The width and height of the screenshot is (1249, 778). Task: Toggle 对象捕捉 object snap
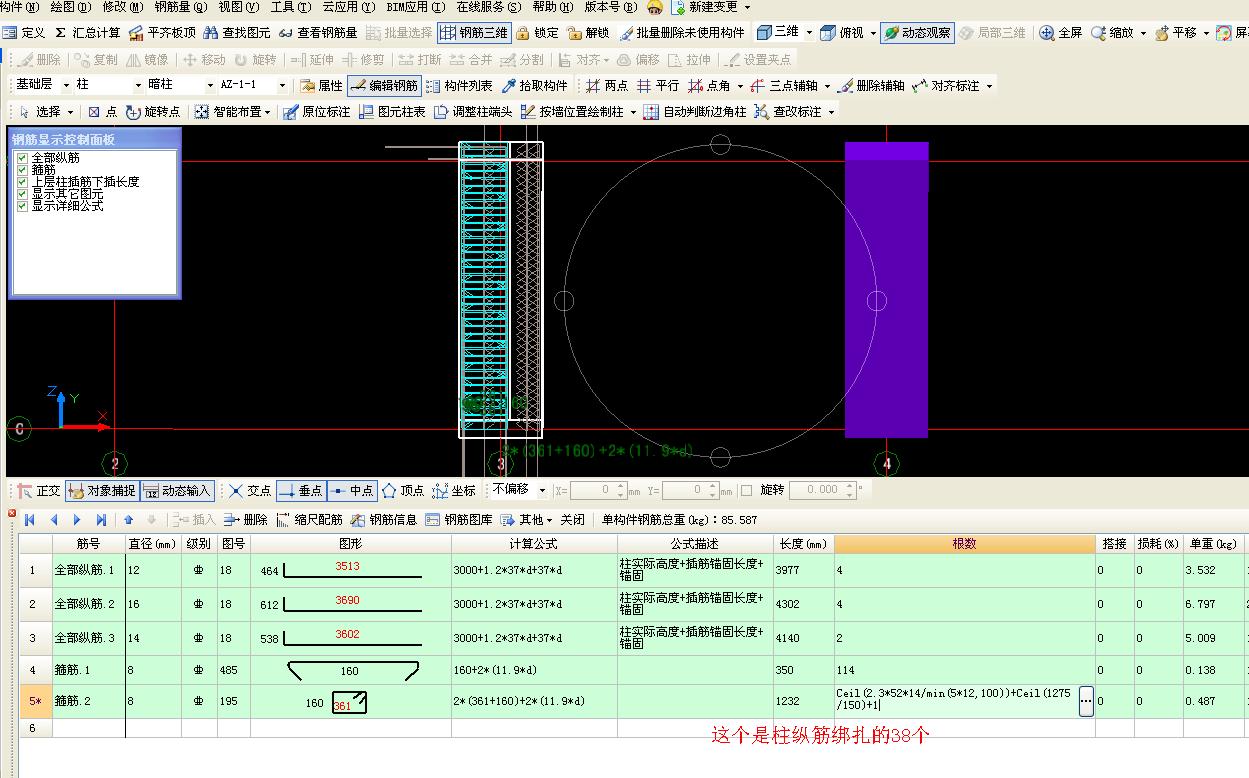[x=101, y=491]
